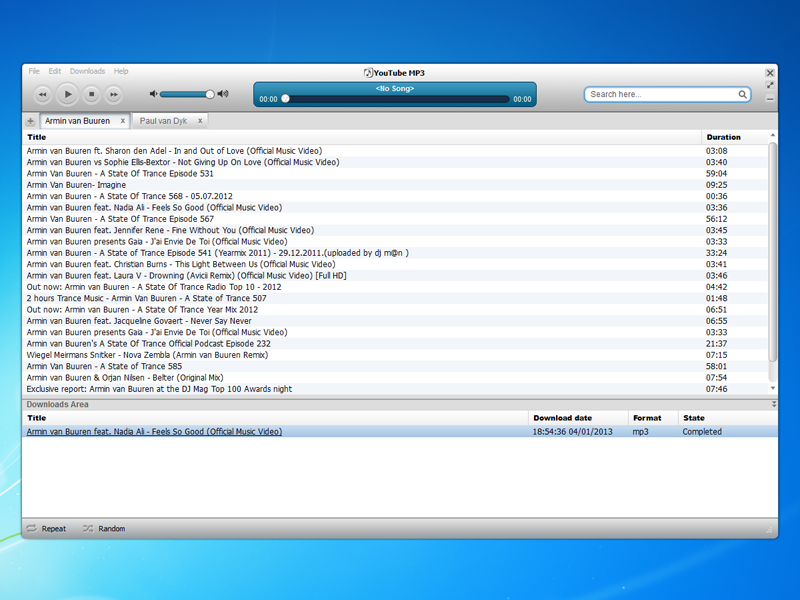Click the restore window size icon

[x=770, y=85]
